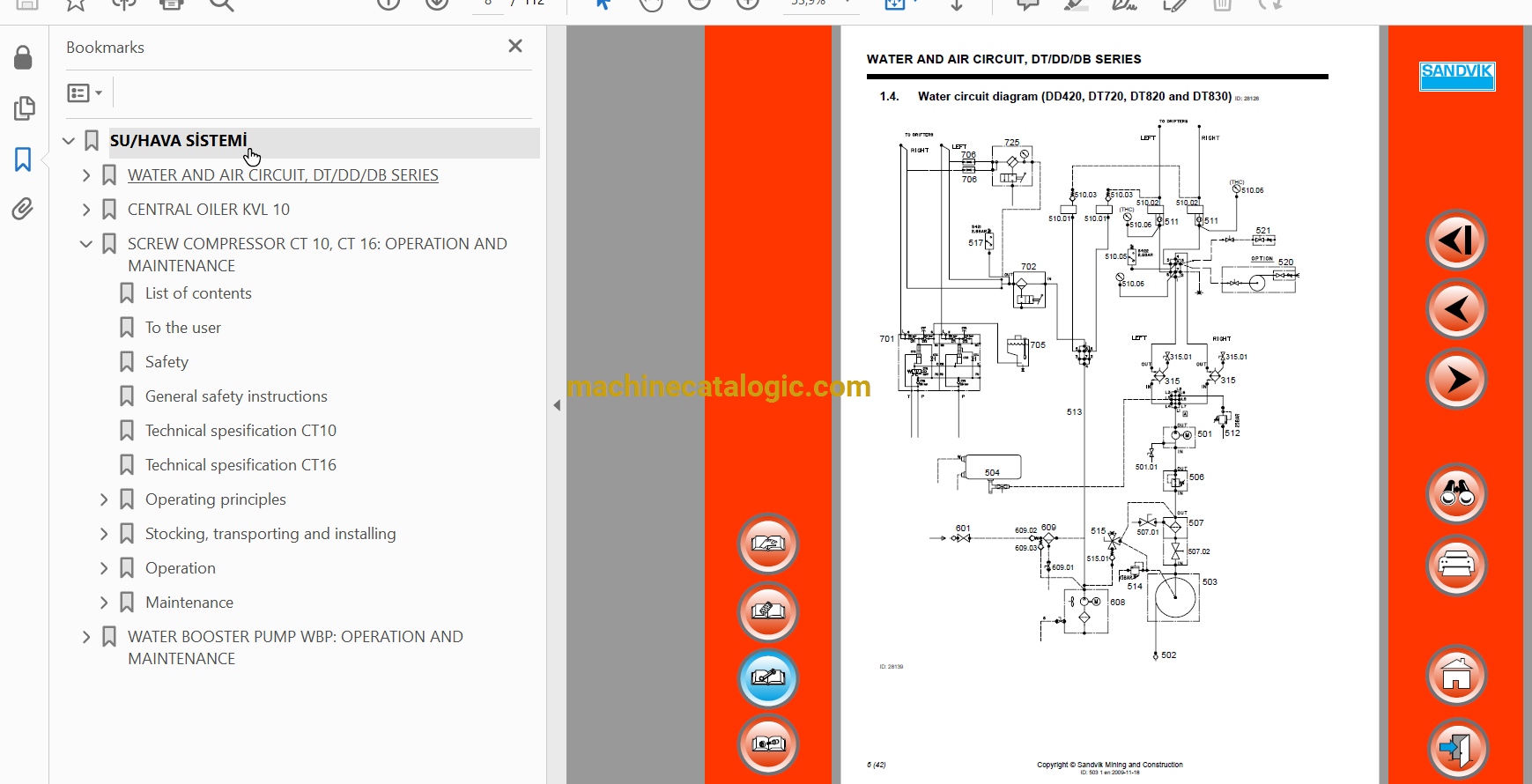
Task: Open the security lock panel in sidebar
Action: click(x=23, y=58)
